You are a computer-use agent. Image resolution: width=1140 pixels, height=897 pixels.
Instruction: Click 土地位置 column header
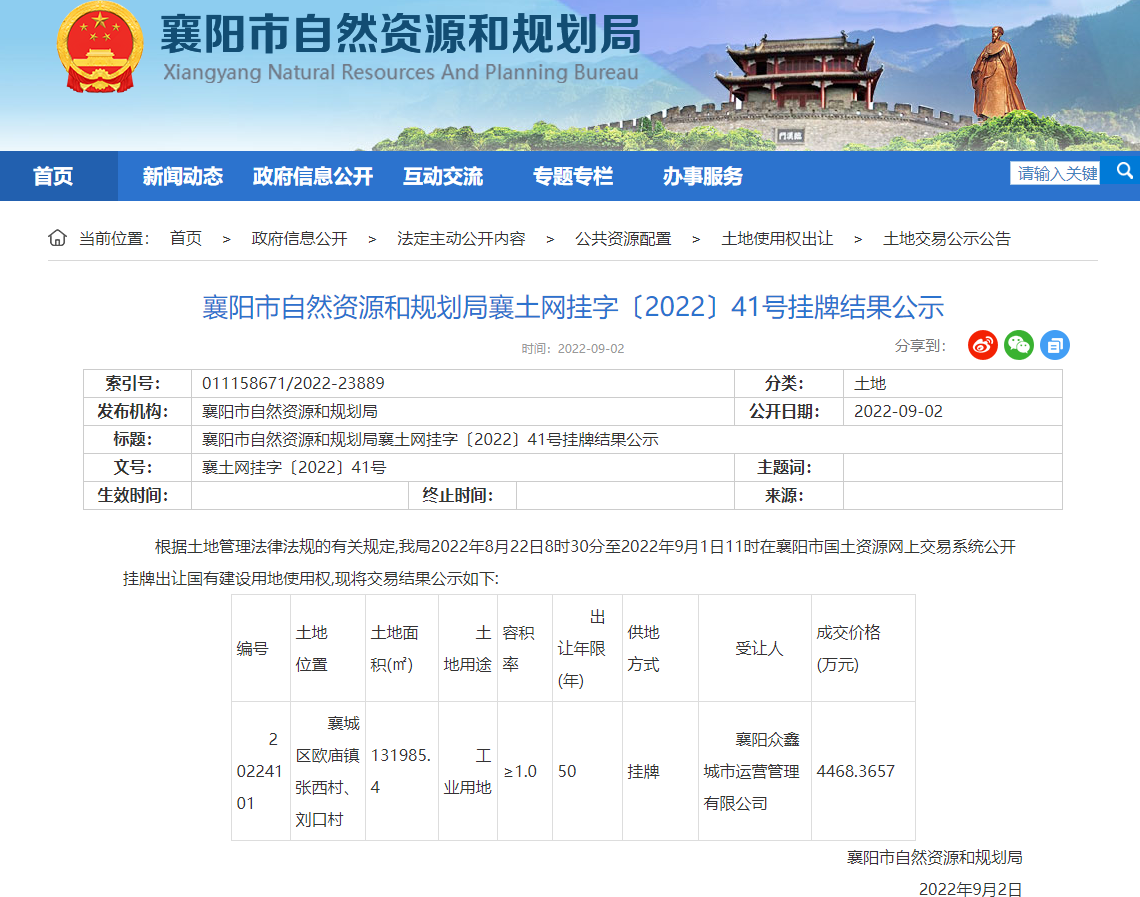(328, 648)
